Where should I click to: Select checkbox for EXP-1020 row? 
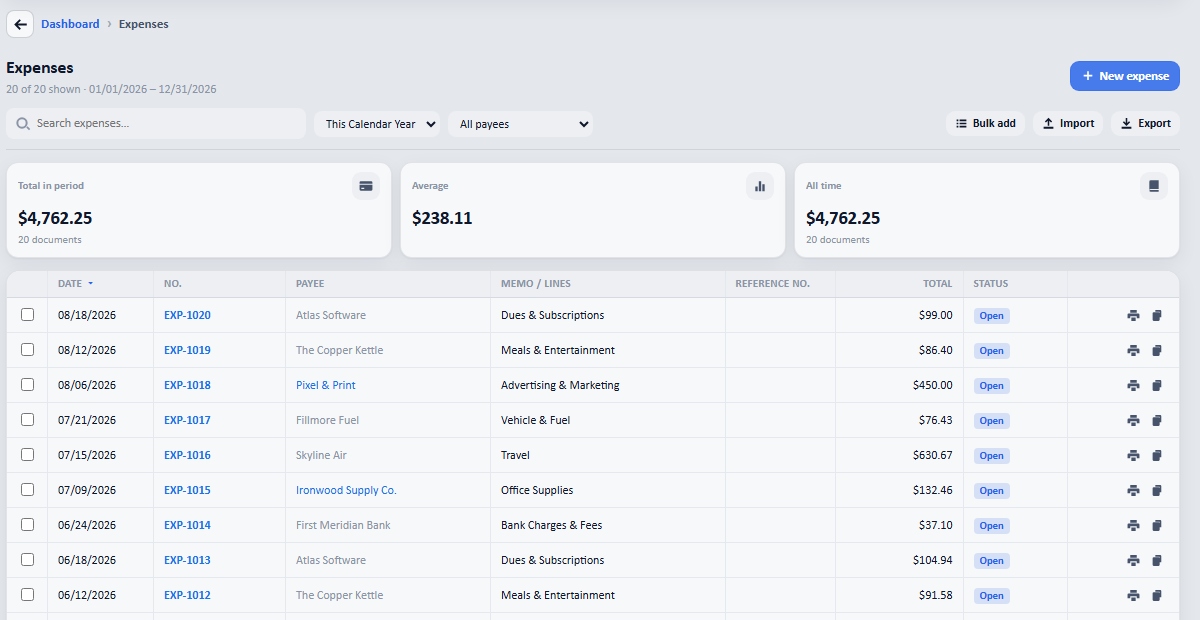[27, 314]
